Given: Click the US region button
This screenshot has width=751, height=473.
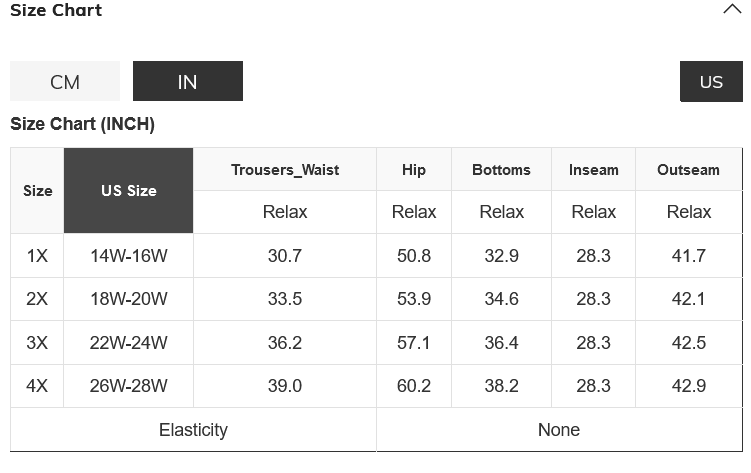Looking at the screenshot, I should click(711, 82).
